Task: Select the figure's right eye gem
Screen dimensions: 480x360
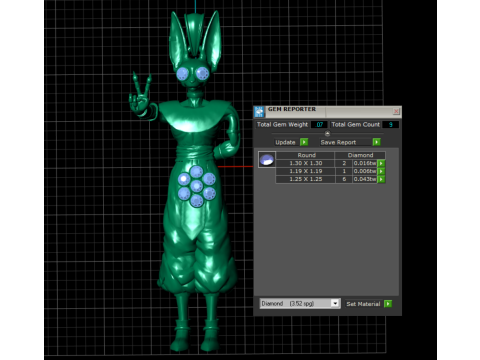Action: coord(202,73)
